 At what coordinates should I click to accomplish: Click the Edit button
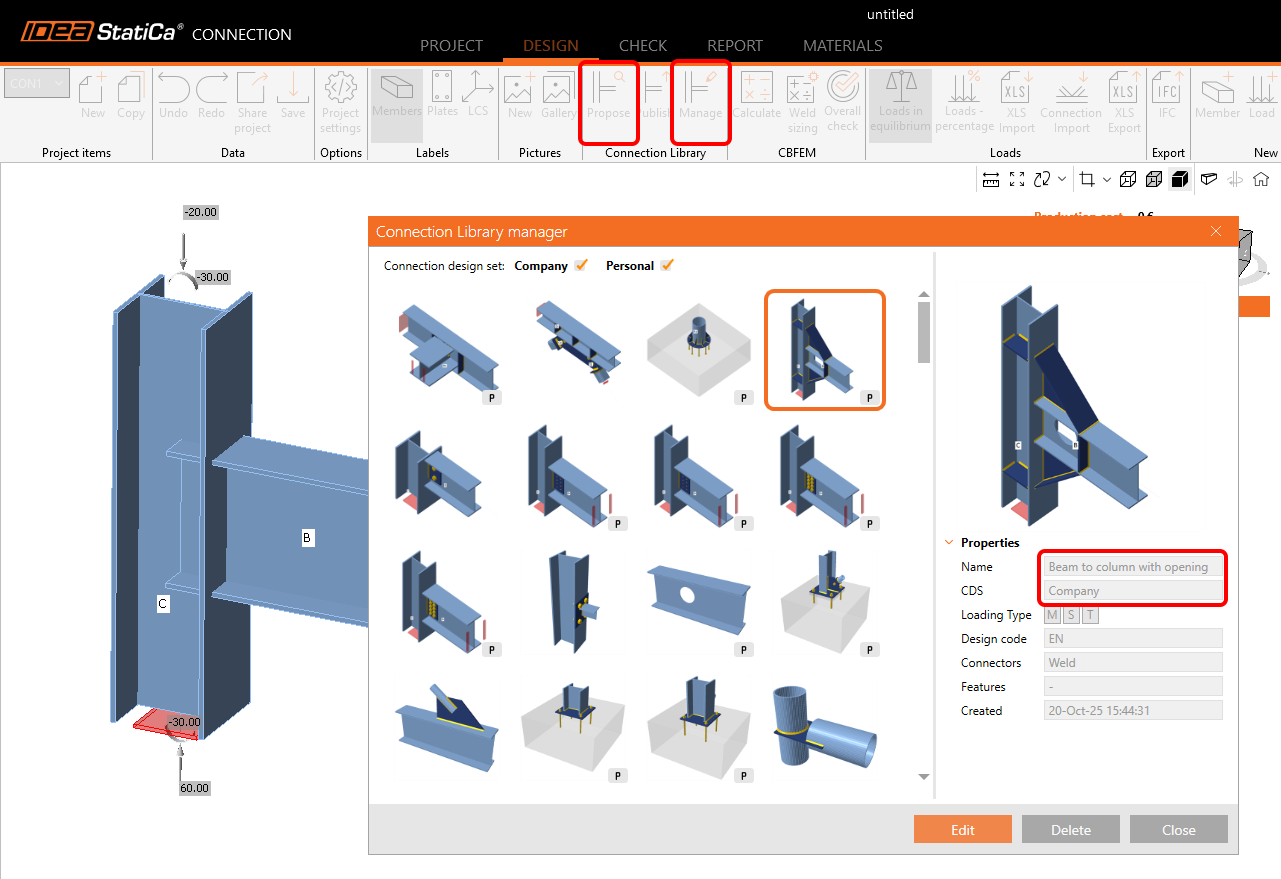tap(962, 830)
